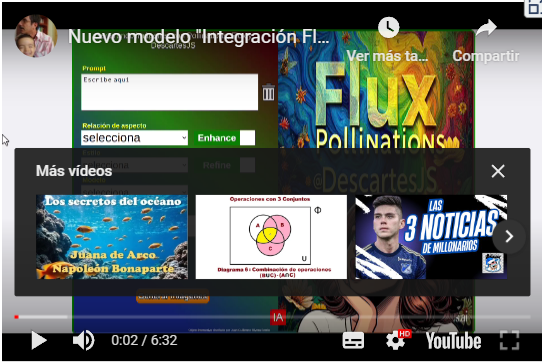Click the Prompt text input field
The image size is (542, 362).
[169, 92]
